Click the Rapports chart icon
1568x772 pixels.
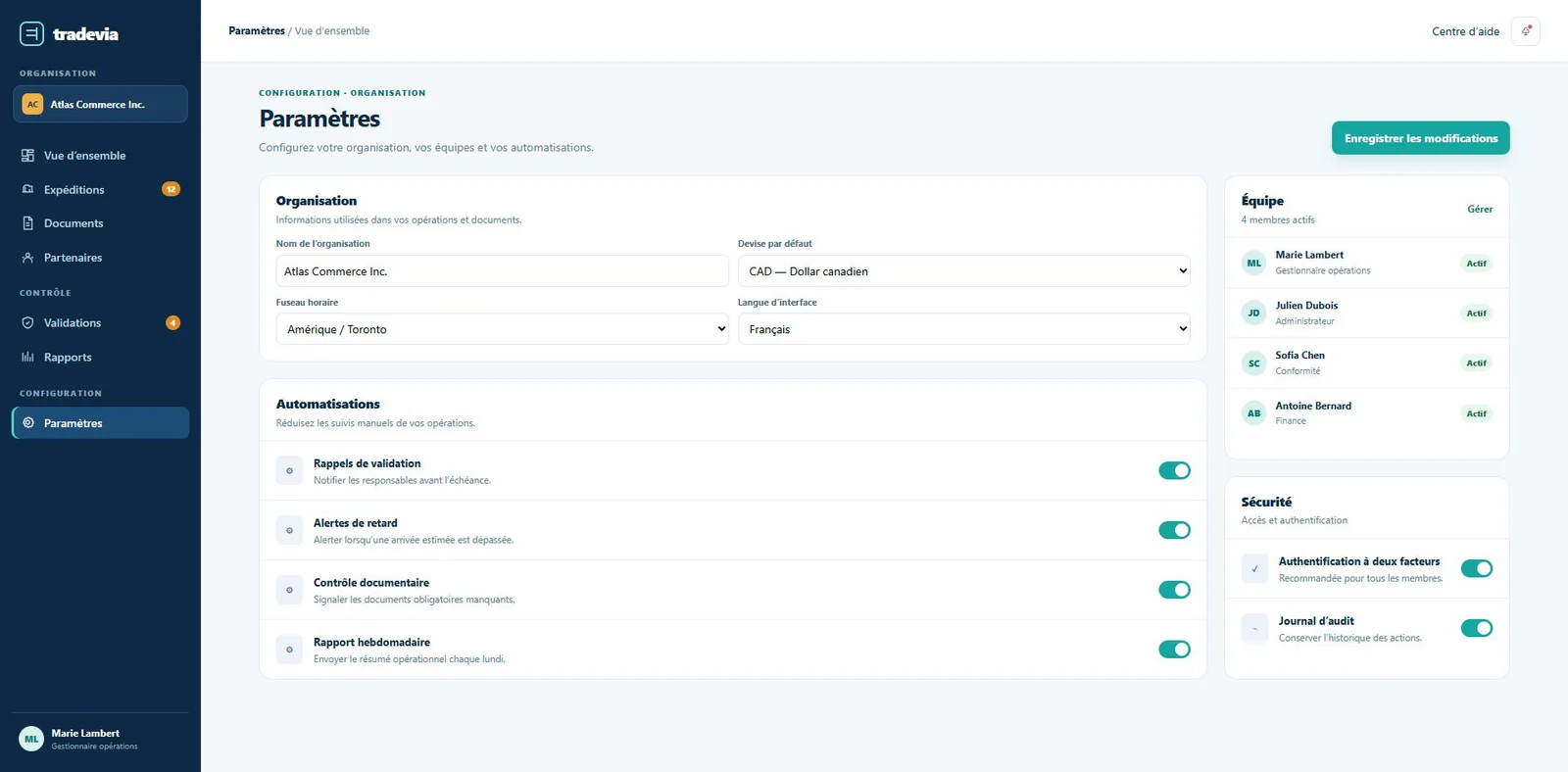coord(27,357)
